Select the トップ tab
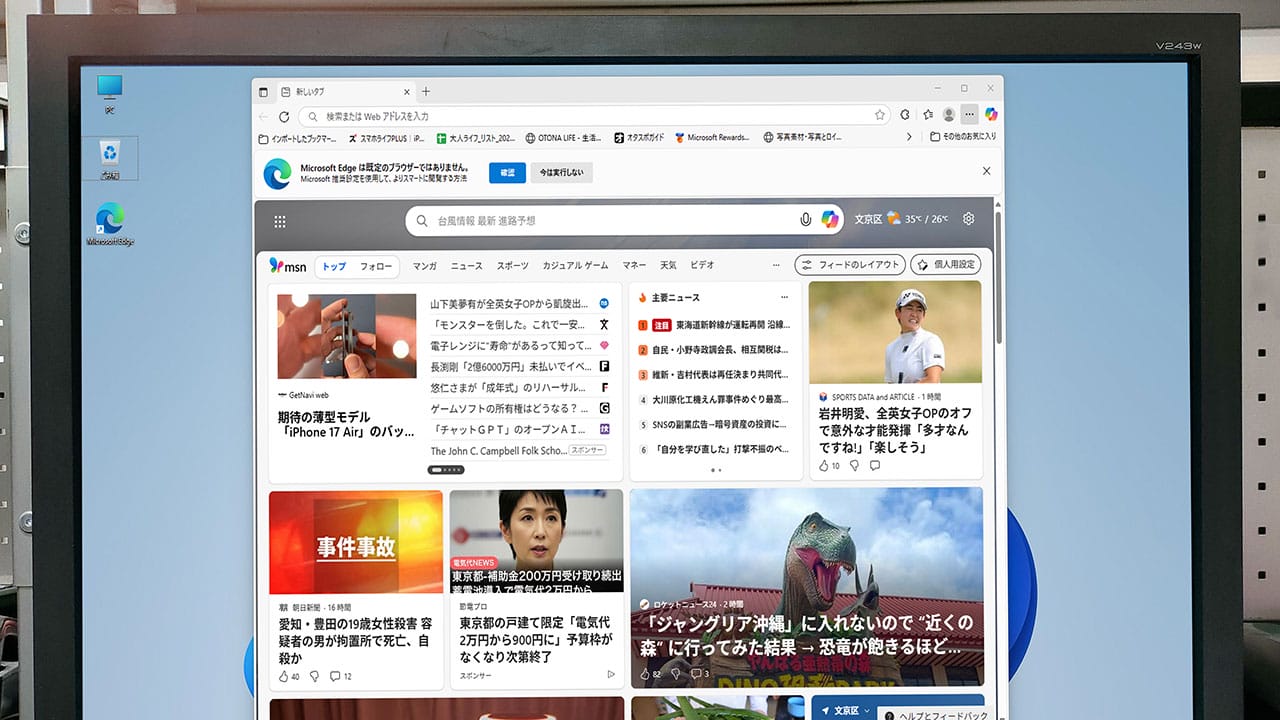 [x=334, y=266]
